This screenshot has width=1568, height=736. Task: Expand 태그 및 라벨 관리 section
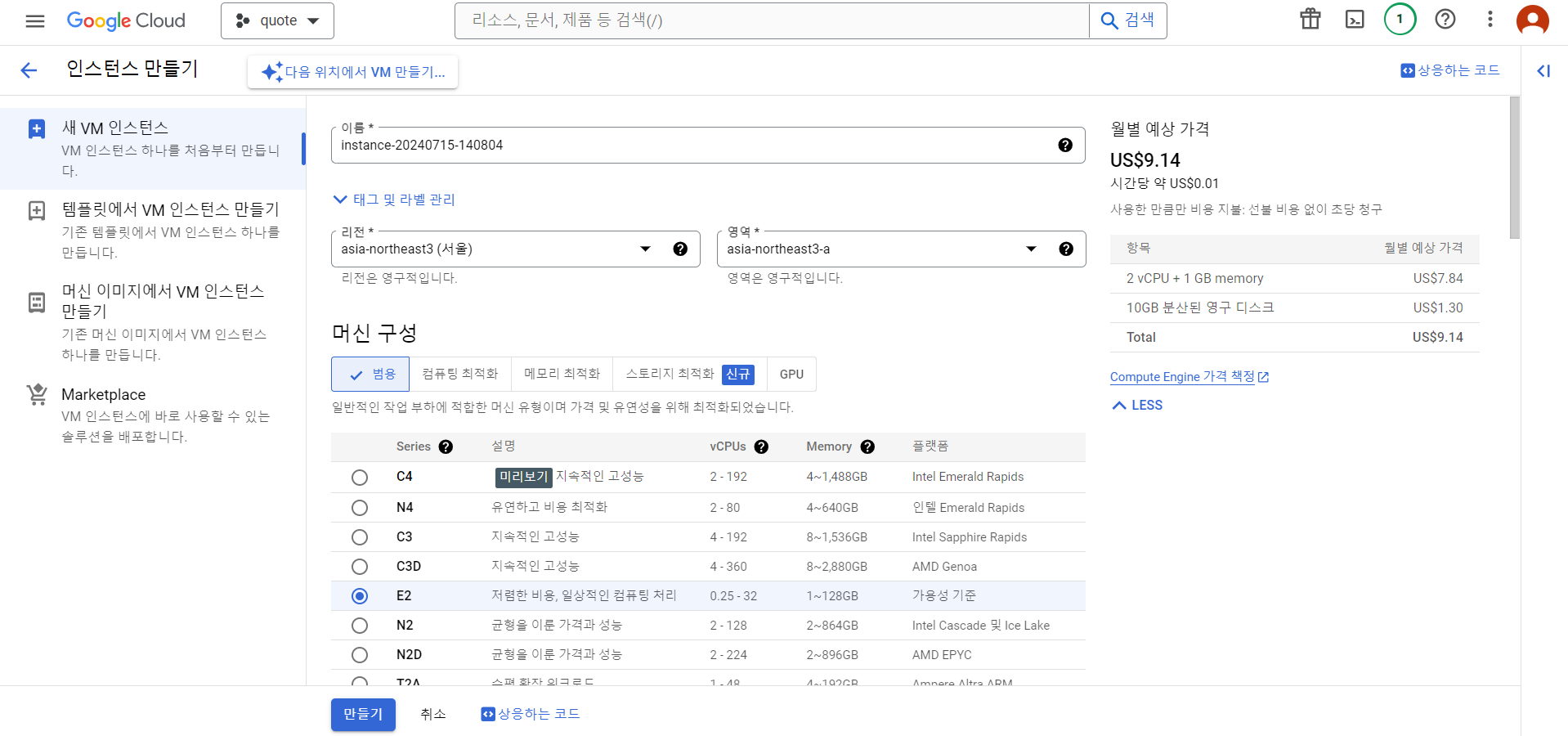(x=394, y=200)
